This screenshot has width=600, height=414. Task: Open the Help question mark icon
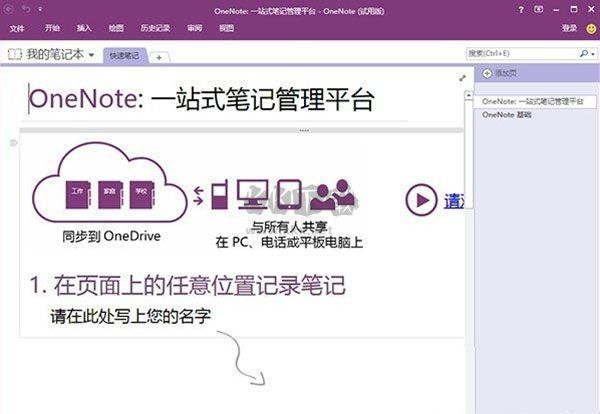[x=521, y=10]
